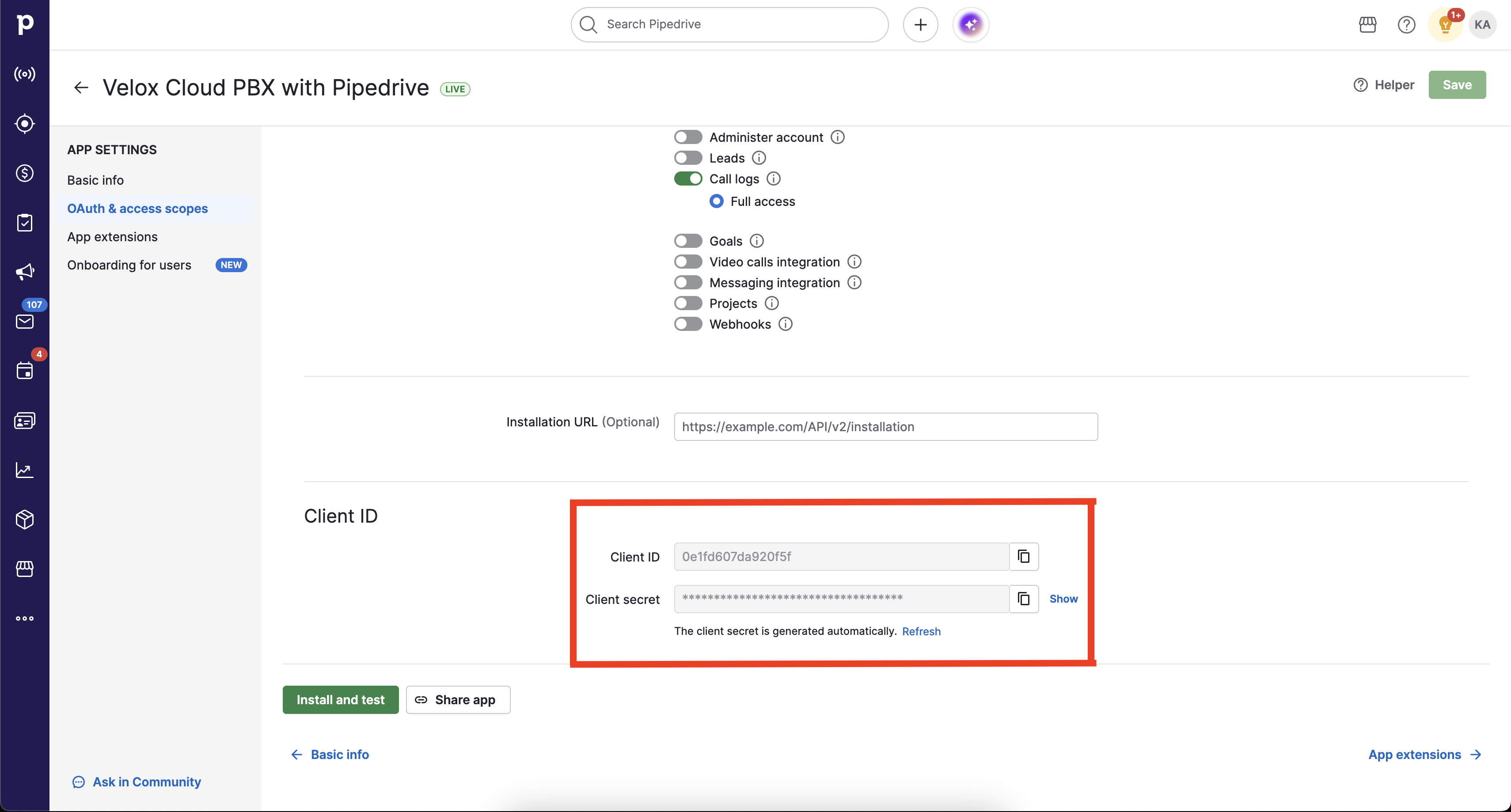Open Insights chart icon in sidebar
Viewport: 1511px width, 812px height.
pyautogui.click(x=25, y=470)
